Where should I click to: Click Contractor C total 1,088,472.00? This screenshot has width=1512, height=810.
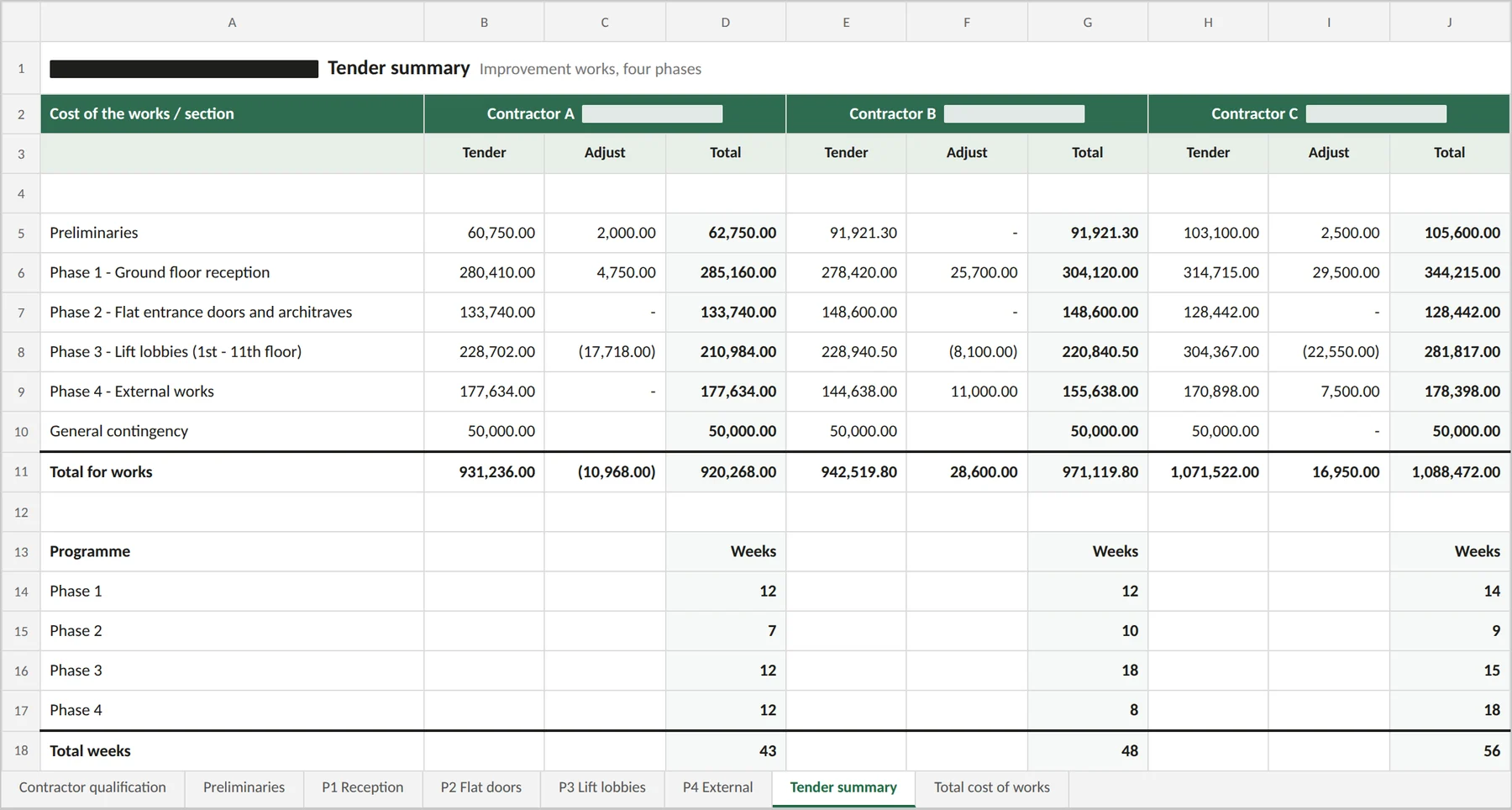[x=1450, y=472]
